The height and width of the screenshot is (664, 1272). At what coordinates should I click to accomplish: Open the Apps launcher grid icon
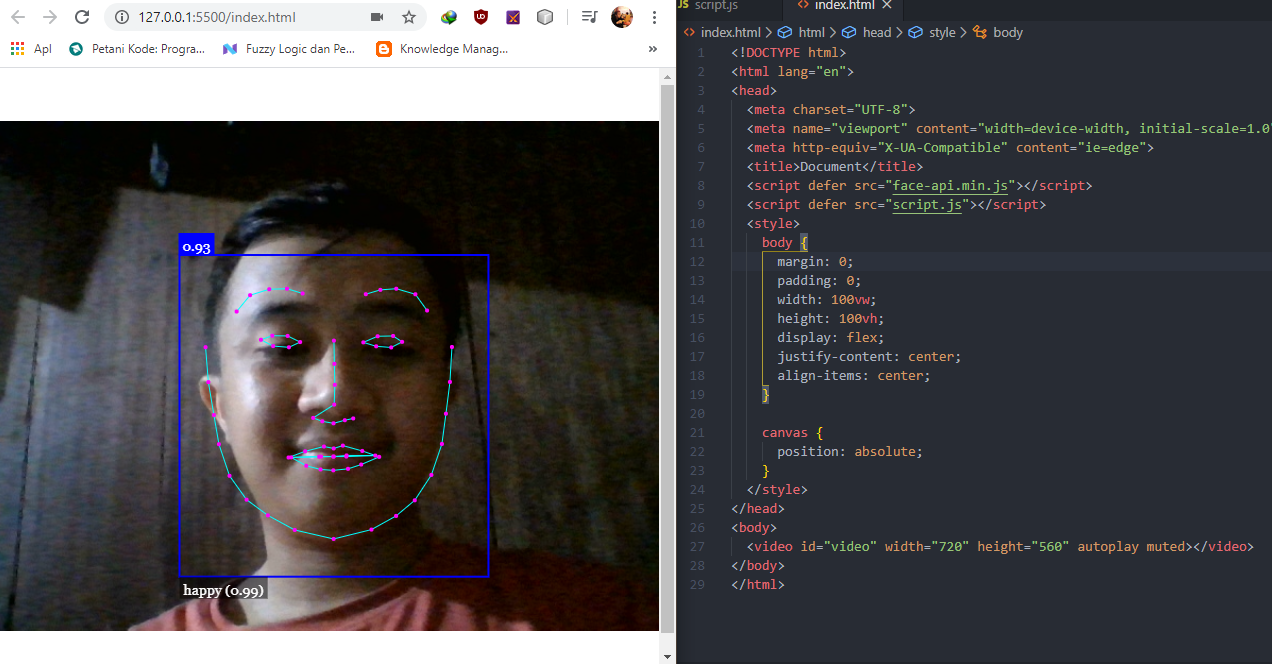17,48
